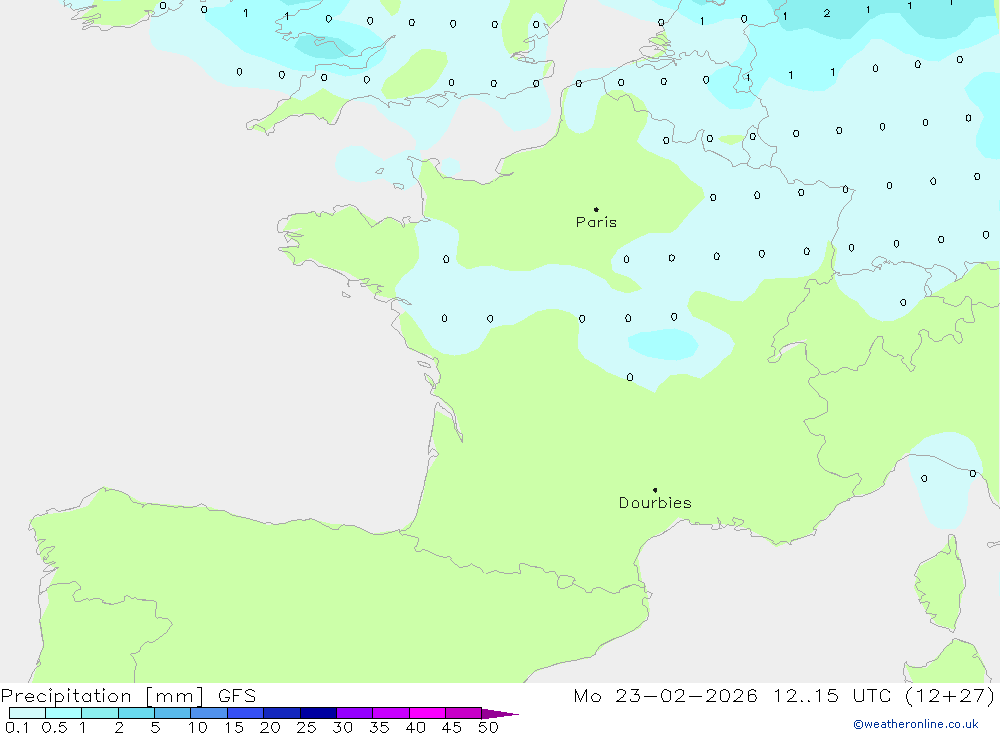This screenshot has height=733, width=1000.
Task: Click the 25–30 mm legend swatch
Action: click(318, 713)
